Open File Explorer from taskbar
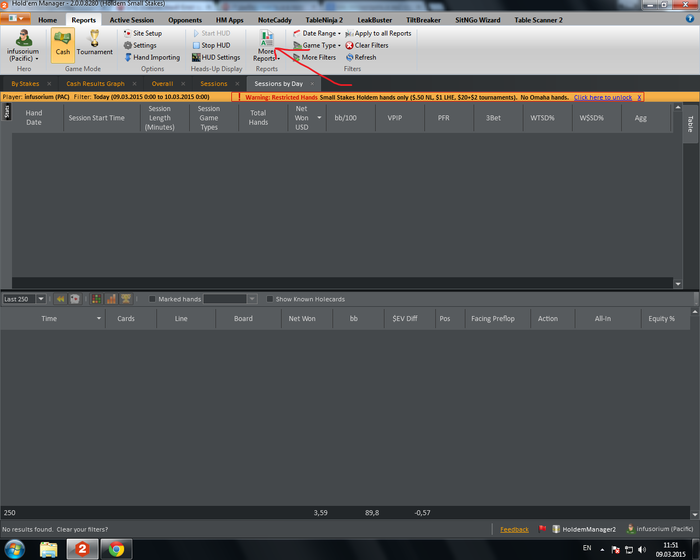700x560 pixels. point(49,549)
